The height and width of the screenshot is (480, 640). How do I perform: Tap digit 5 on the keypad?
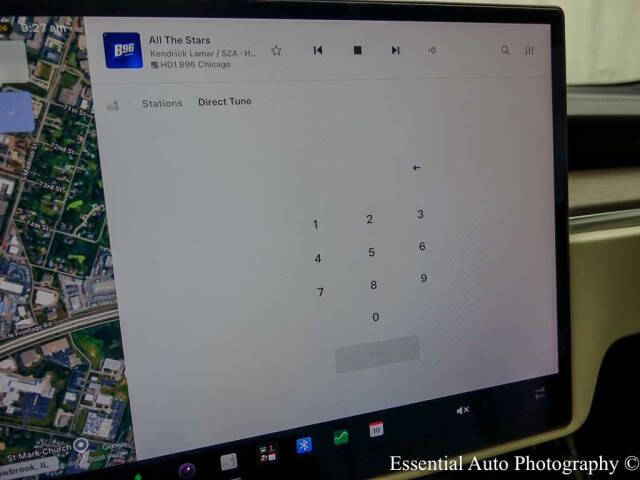(371, 252)
